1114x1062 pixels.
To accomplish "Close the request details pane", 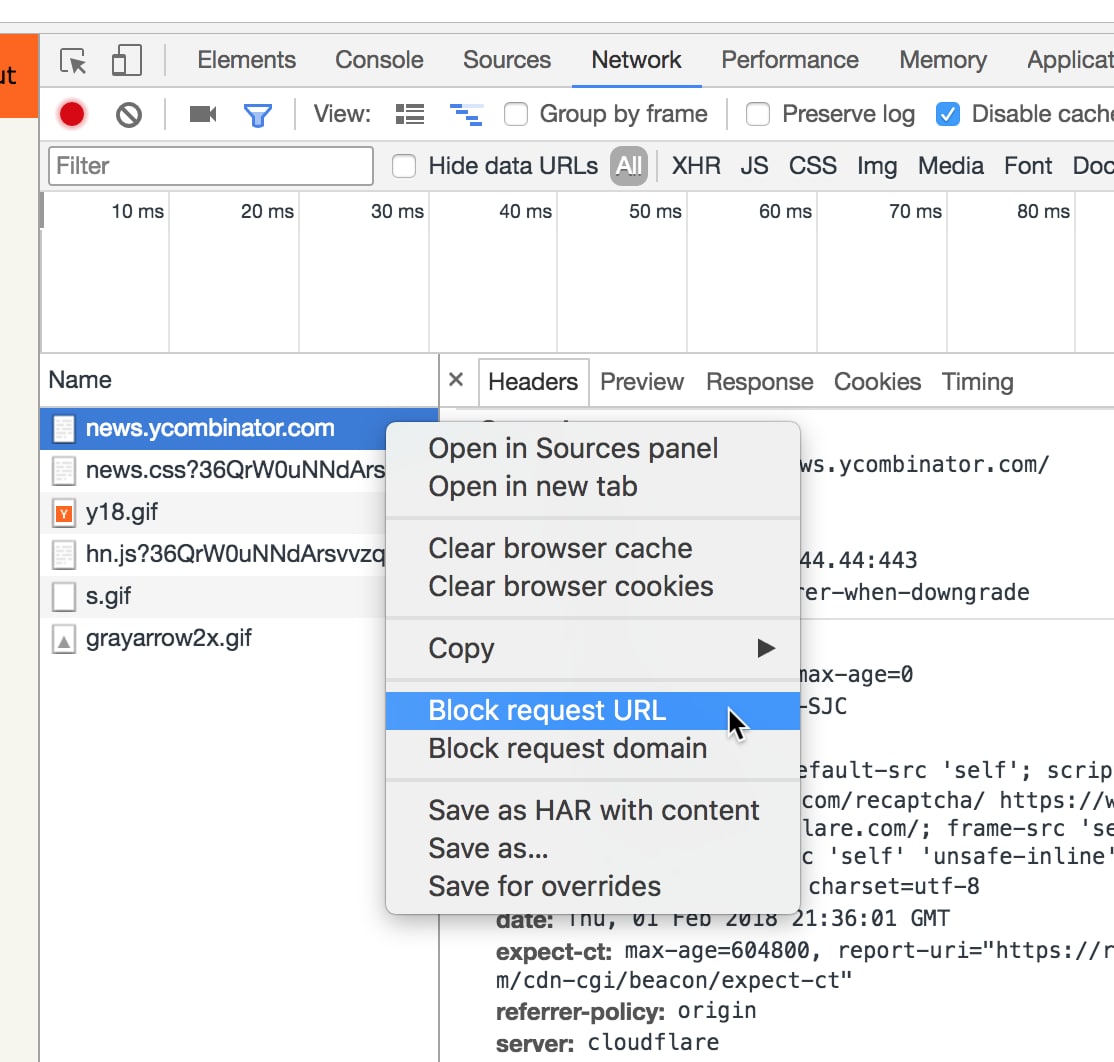I will [456, 380].
